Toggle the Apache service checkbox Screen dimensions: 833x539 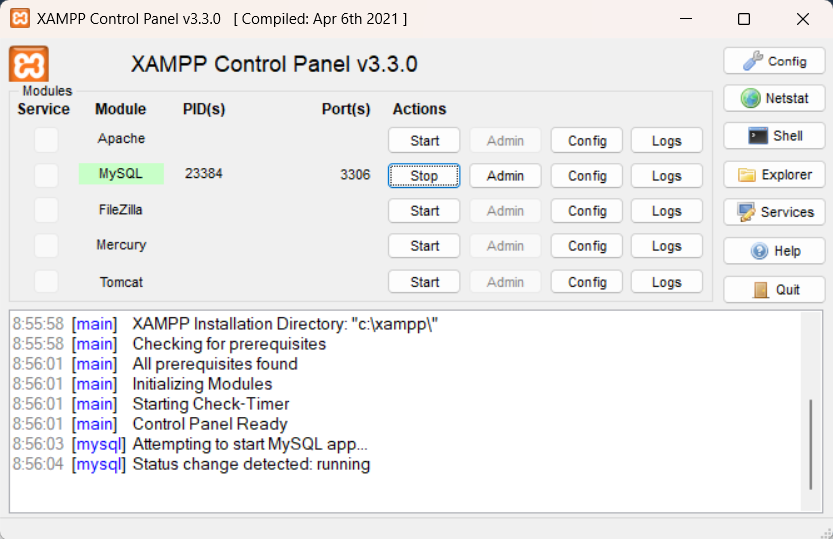point(46,140)
